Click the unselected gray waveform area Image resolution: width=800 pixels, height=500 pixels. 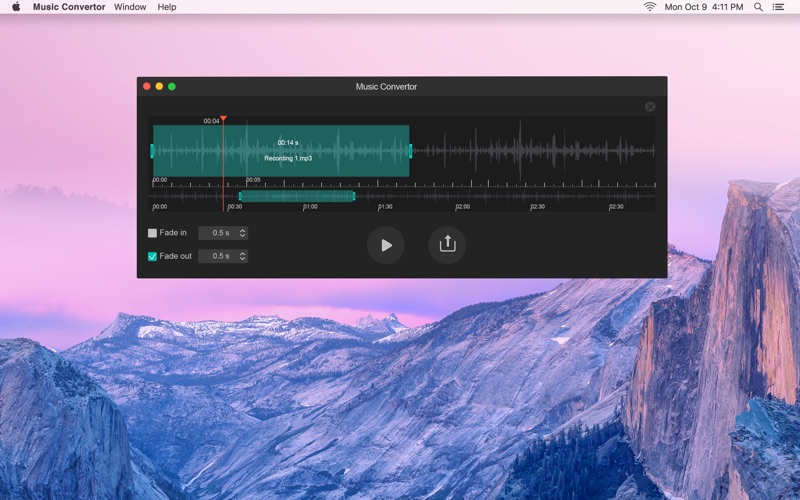[x=533, y=151]
